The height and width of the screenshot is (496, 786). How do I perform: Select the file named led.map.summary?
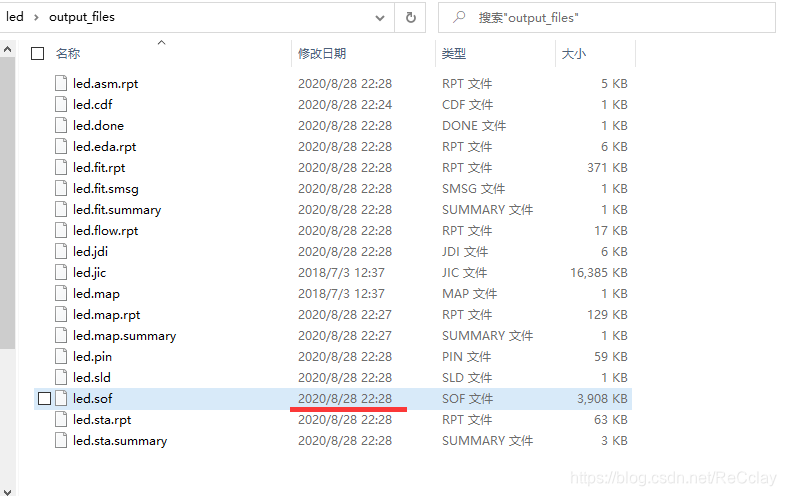(124, 336)
